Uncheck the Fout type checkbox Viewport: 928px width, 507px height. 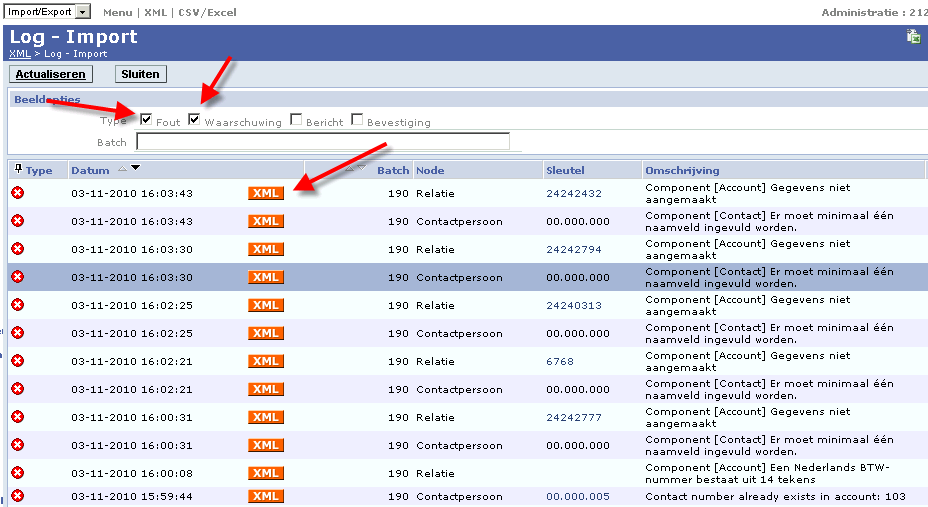click(146, 120)
